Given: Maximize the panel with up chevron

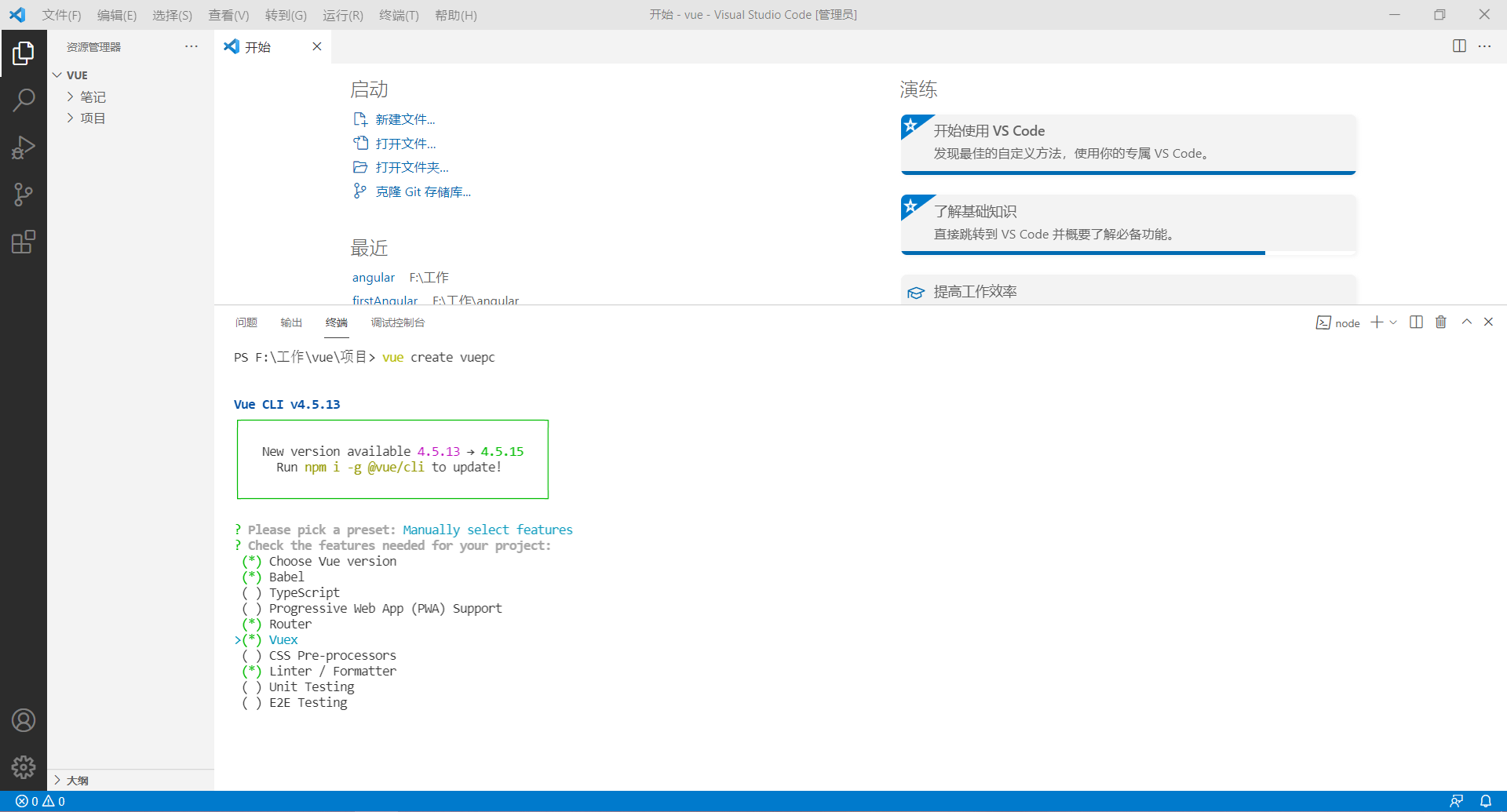Looking at the screenshot, I should [1466, 322].
